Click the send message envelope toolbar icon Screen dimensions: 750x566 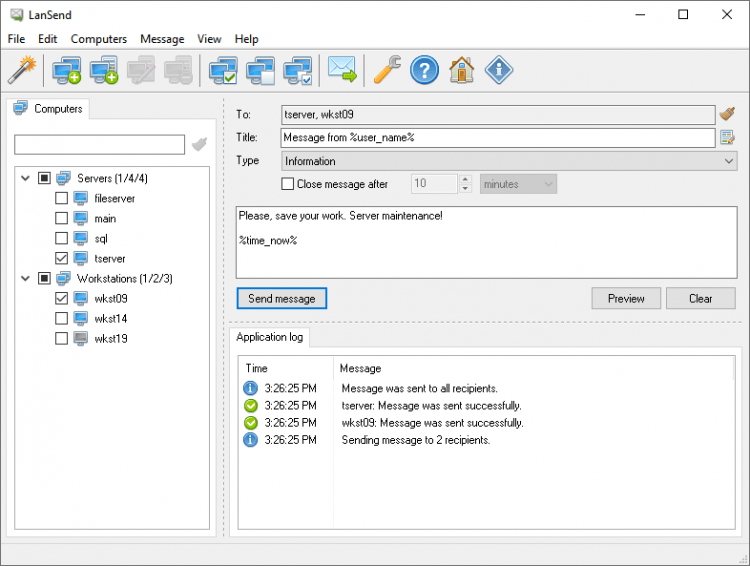coord(342,69)
